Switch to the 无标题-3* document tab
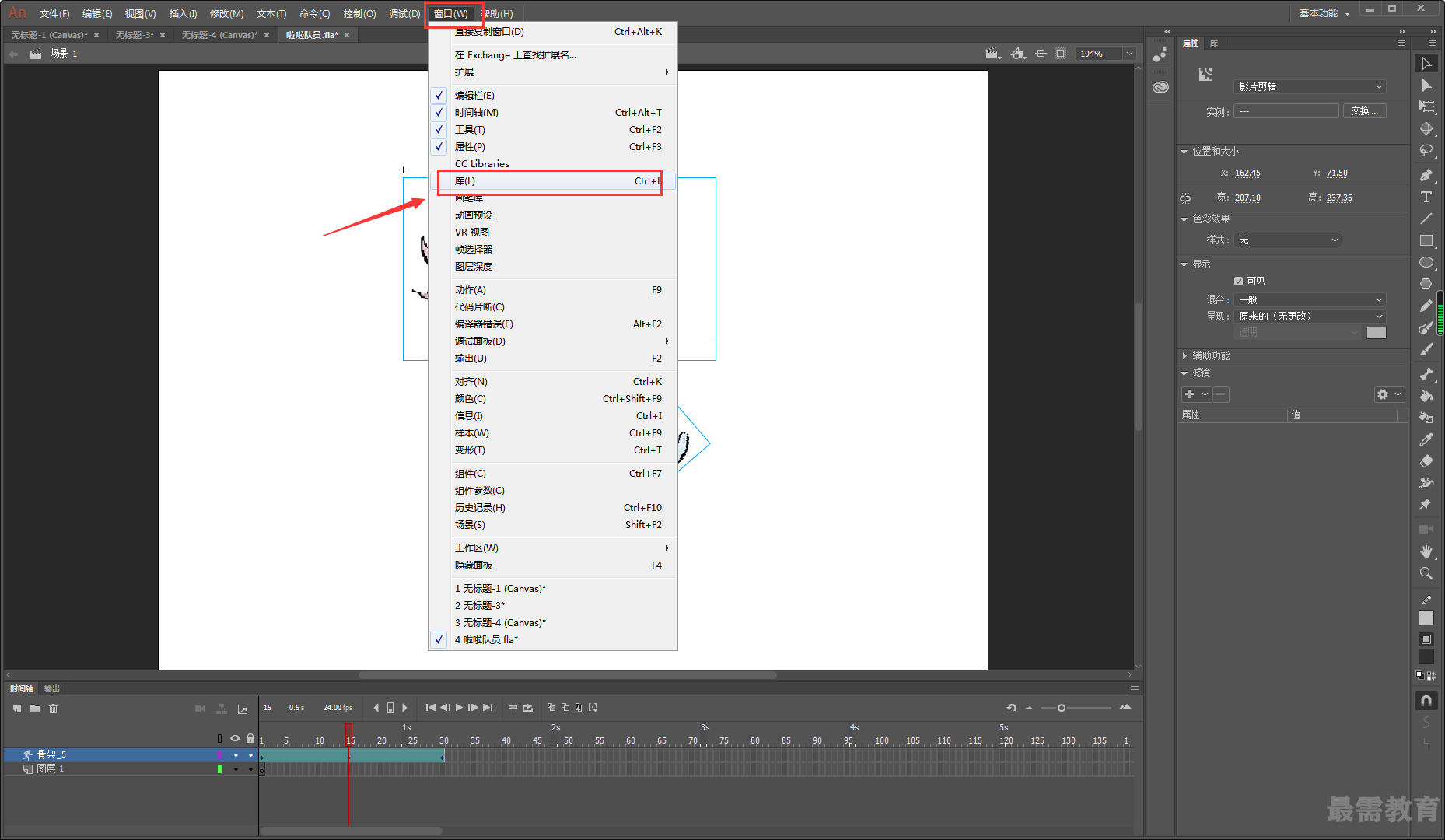The height and width of the screenshot is (840, 1445). coord(135,35)
